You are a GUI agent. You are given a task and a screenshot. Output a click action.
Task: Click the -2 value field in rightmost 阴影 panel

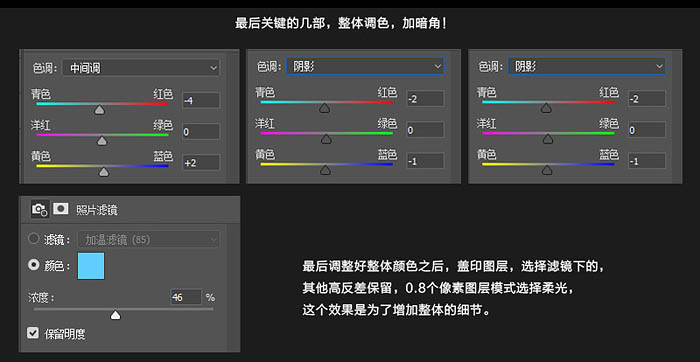pos(646,99)
